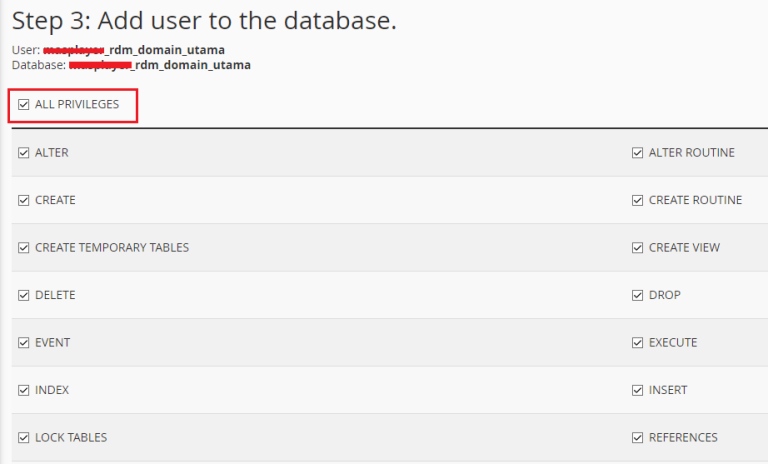Uncheck the ALTER ROUTINE checkbox

coord(638,153)
